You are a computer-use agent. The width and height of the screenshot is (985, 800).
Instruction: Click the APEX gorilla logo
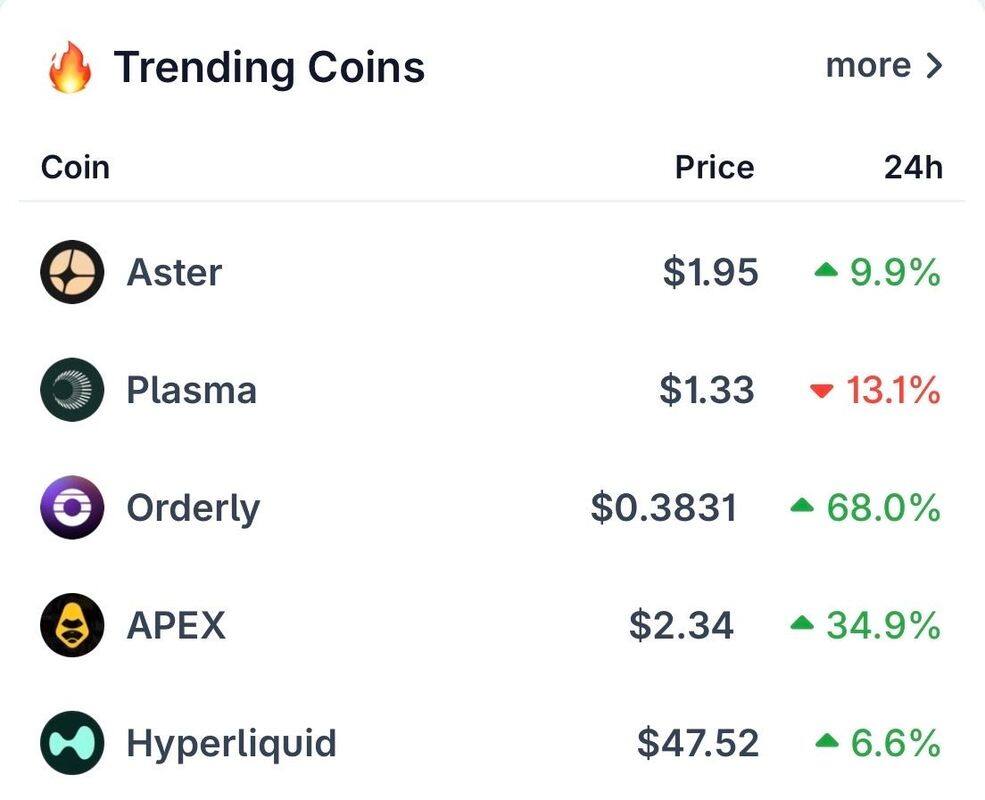point(72,625)
